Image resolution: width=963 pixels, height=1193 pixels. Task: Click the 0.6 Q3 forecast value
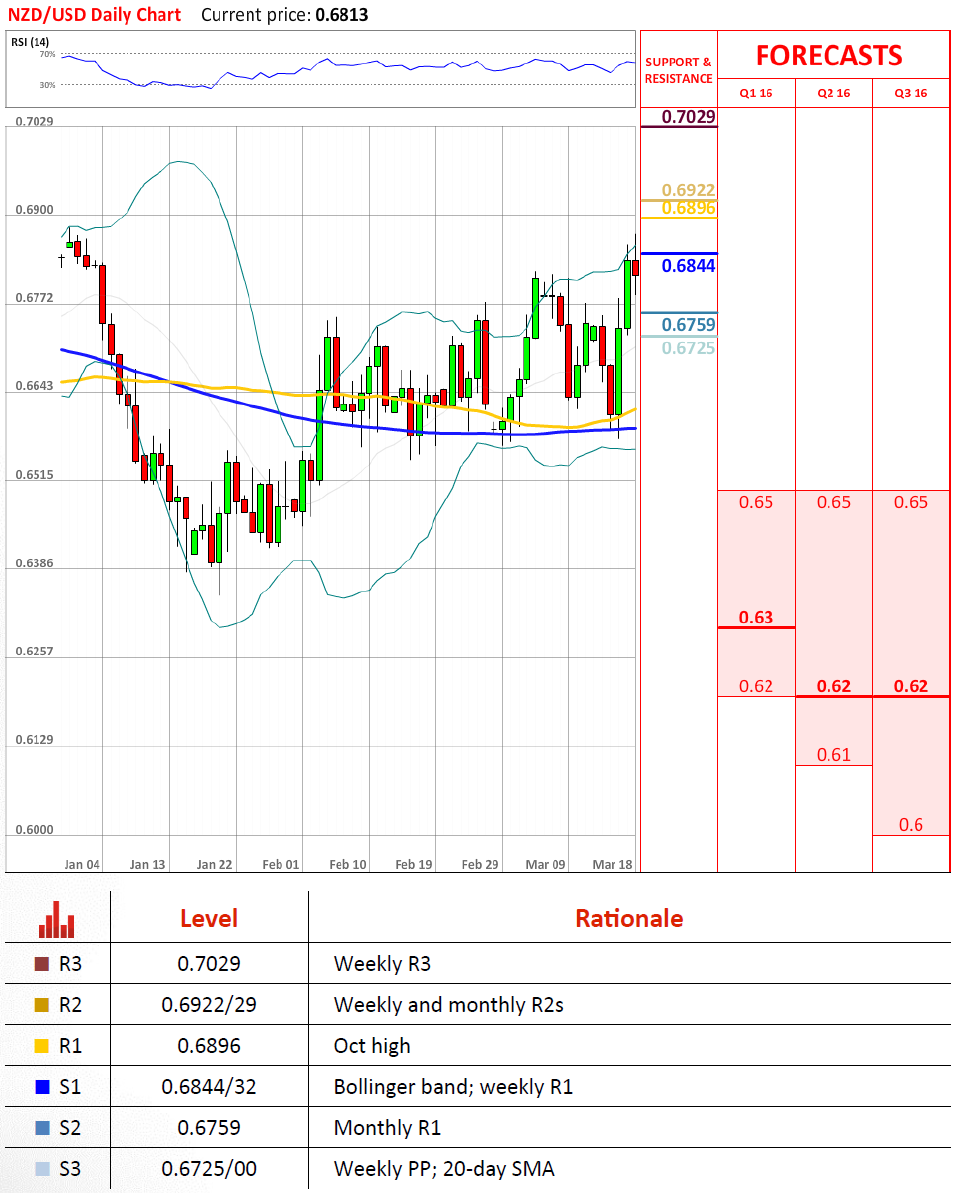click(x=911, y=825)
